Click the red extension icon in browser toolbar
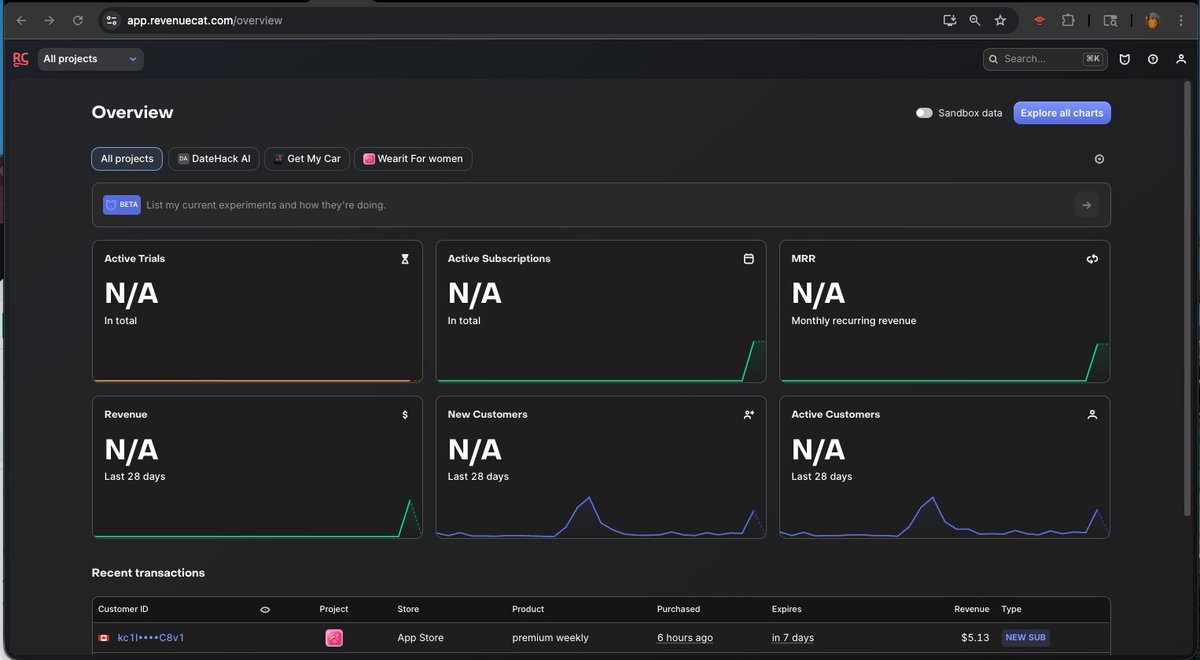This screenshot has height=660, width=1200. click(1040, 20)
